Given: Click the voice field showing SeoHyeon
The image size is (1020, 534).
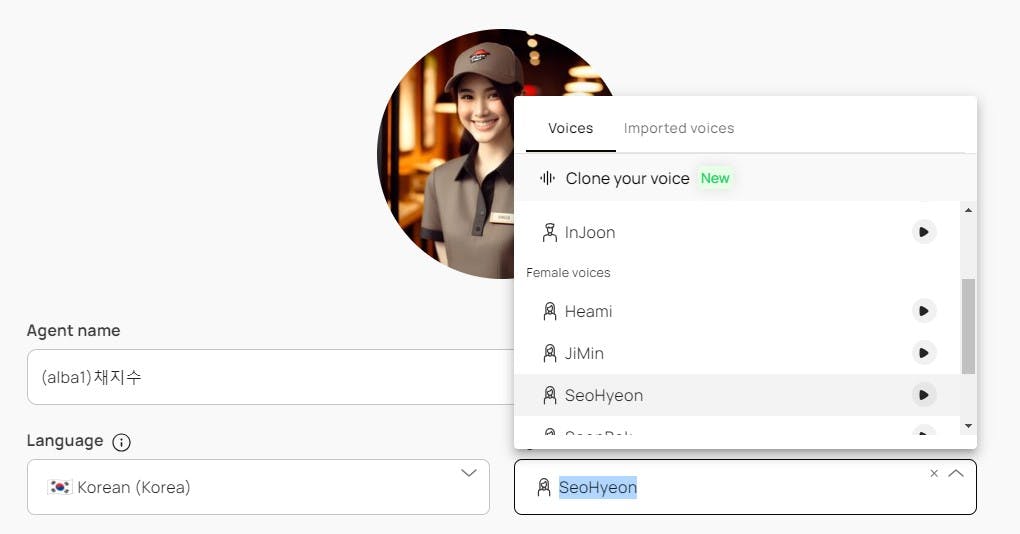Looking at the screenshot, I should pyautogui.click(x=745, y=487).
